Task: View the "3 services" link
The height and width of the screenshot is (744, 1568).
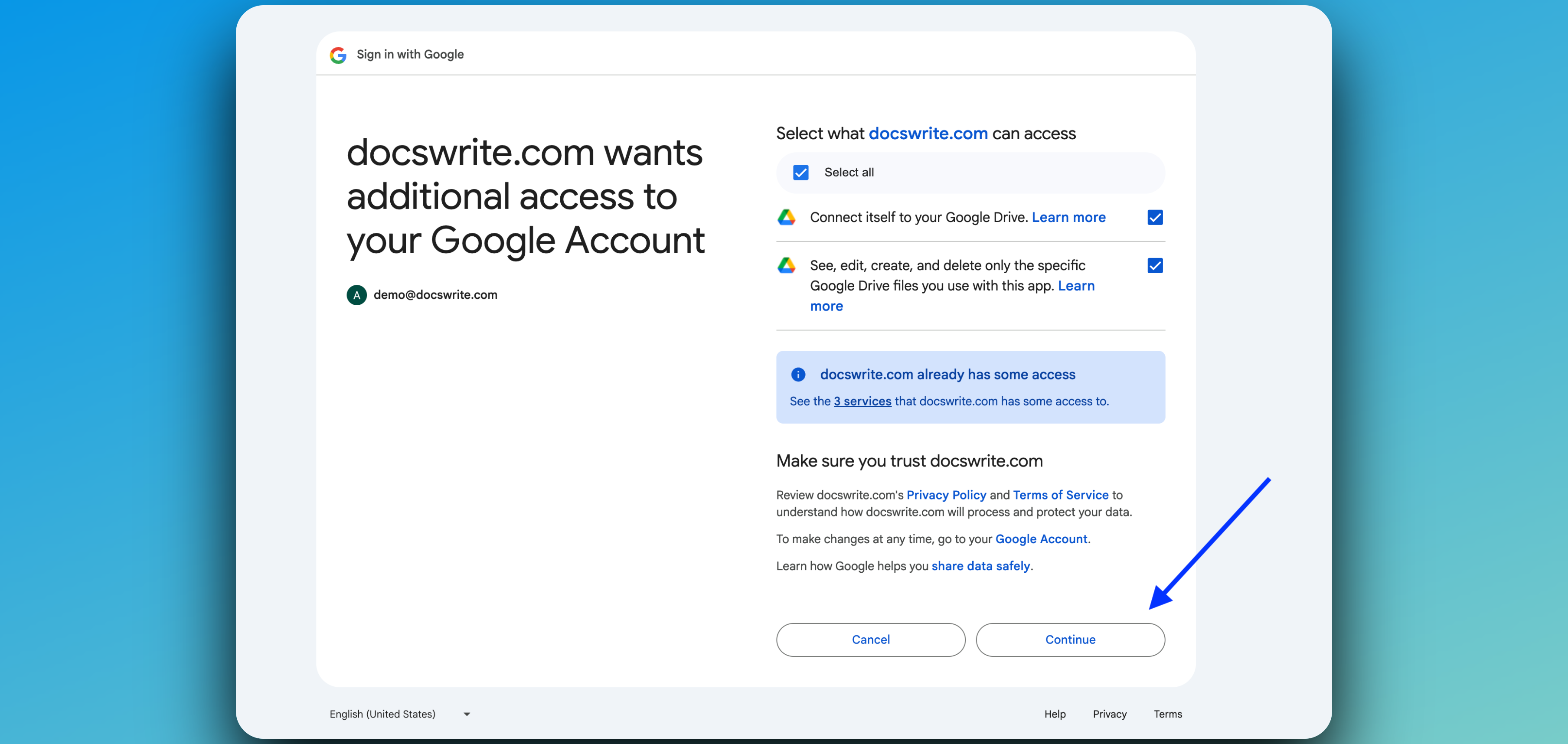Action: [862, 401]
